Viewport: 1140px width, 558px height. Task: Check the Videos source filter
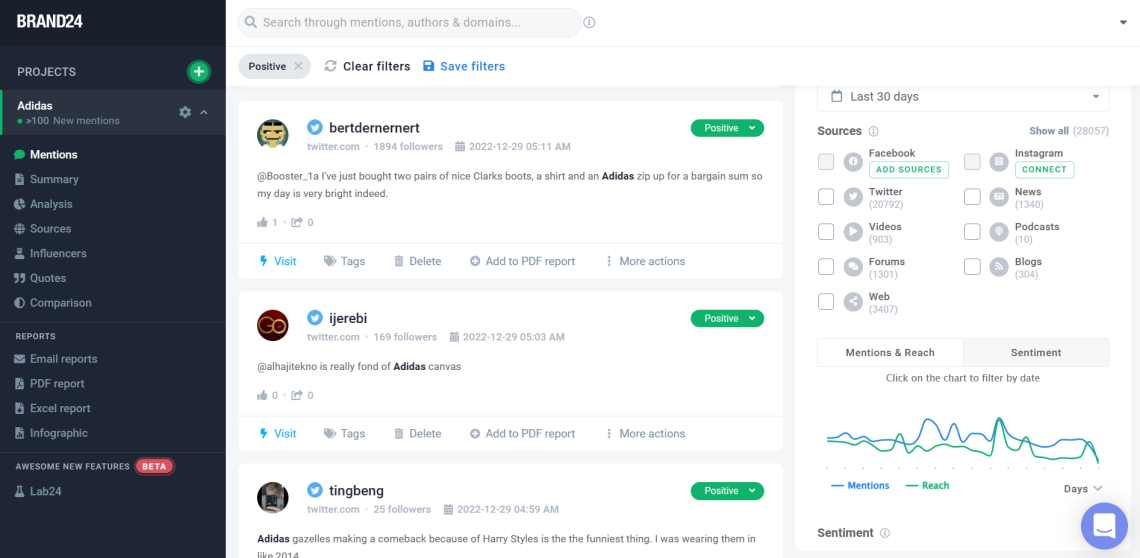(826, 232)
